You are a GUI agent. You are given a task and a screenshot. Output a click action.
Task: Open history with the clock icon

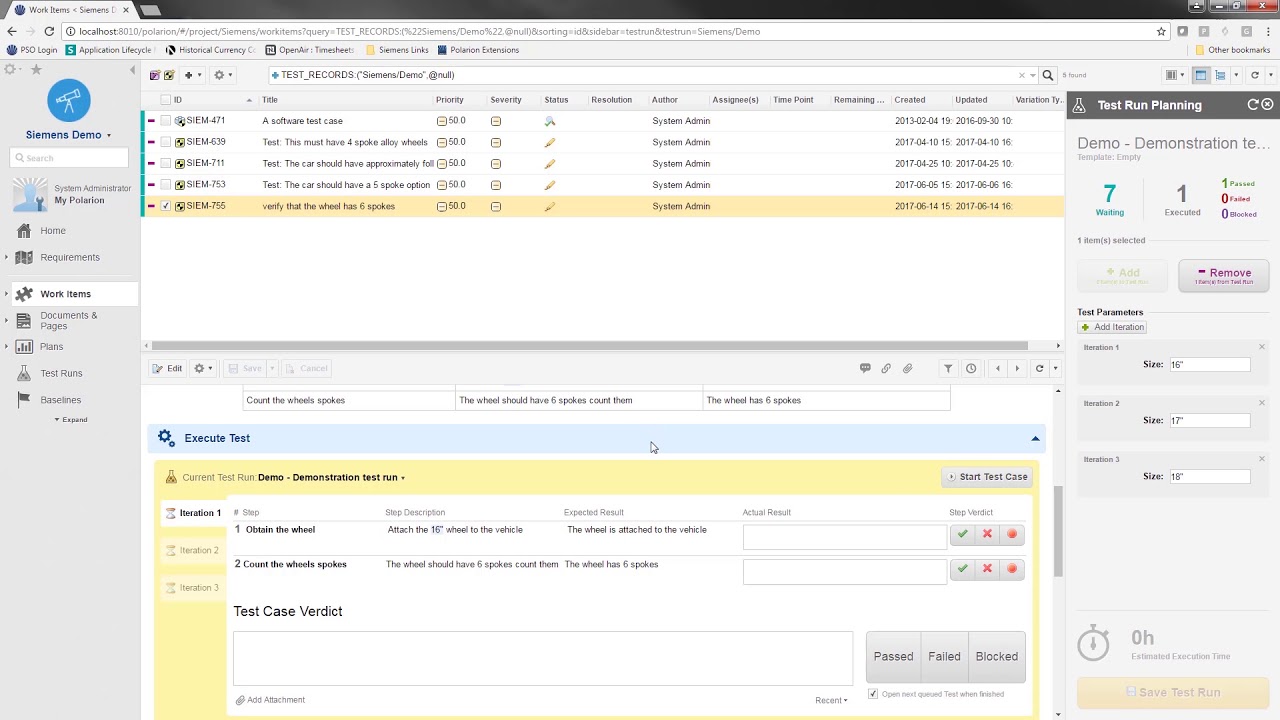[971, 368]
